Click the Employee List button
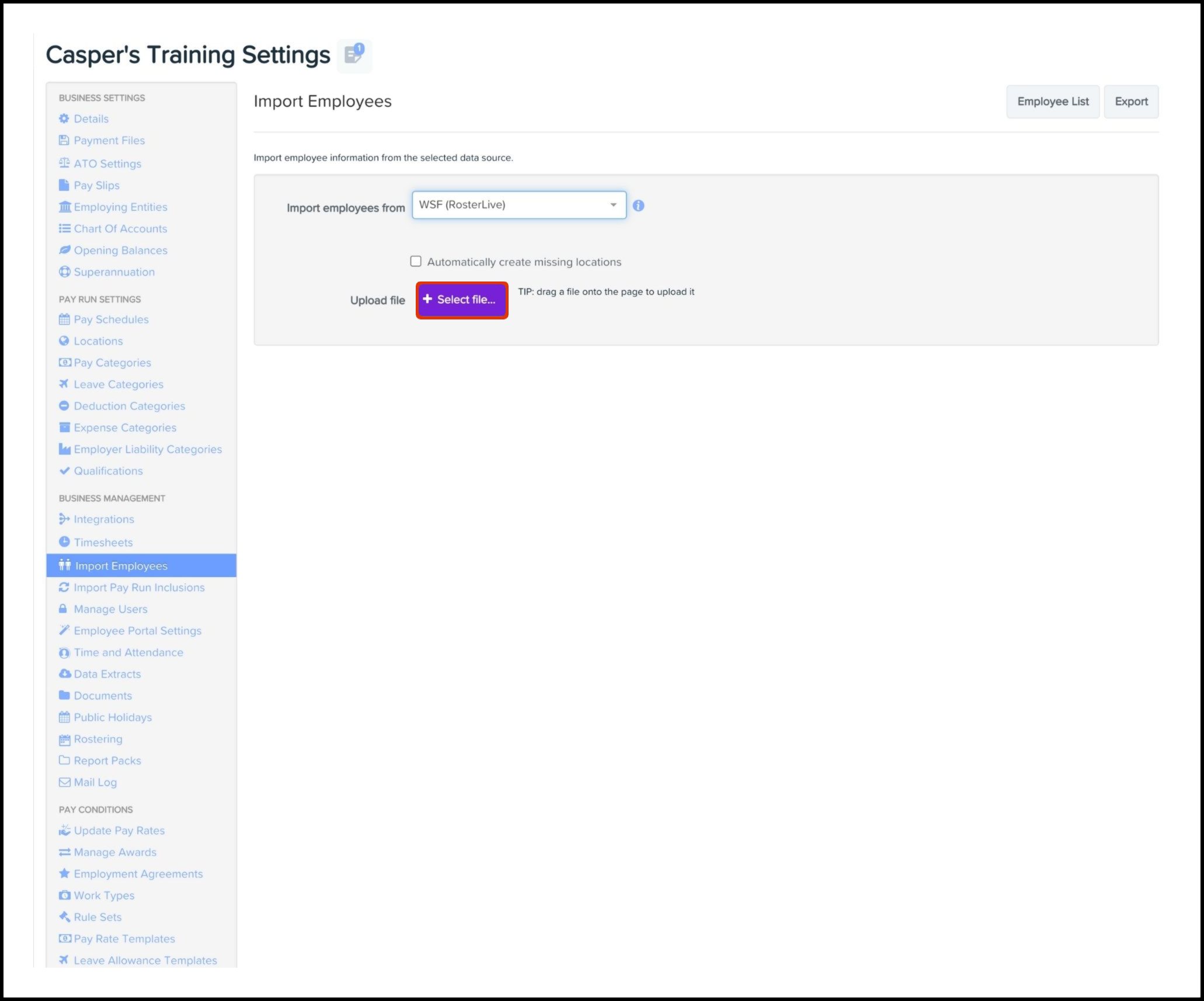The width and height of the screenshot is (1204, 1001). pyautogui.click(x=1052, y=102)
